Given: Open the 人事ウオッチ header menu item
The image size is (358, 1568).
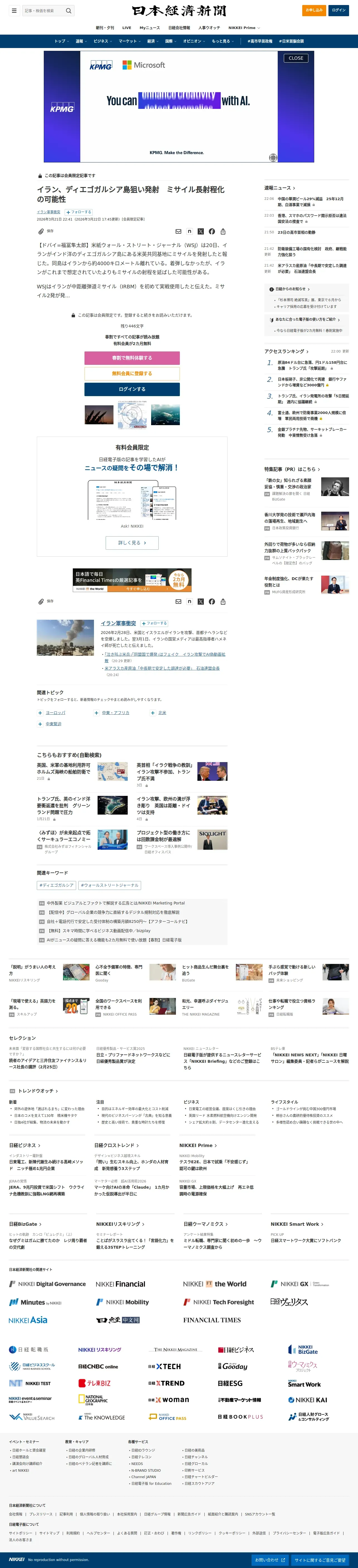Looking at the screenshot, I should tap(209, 28).
